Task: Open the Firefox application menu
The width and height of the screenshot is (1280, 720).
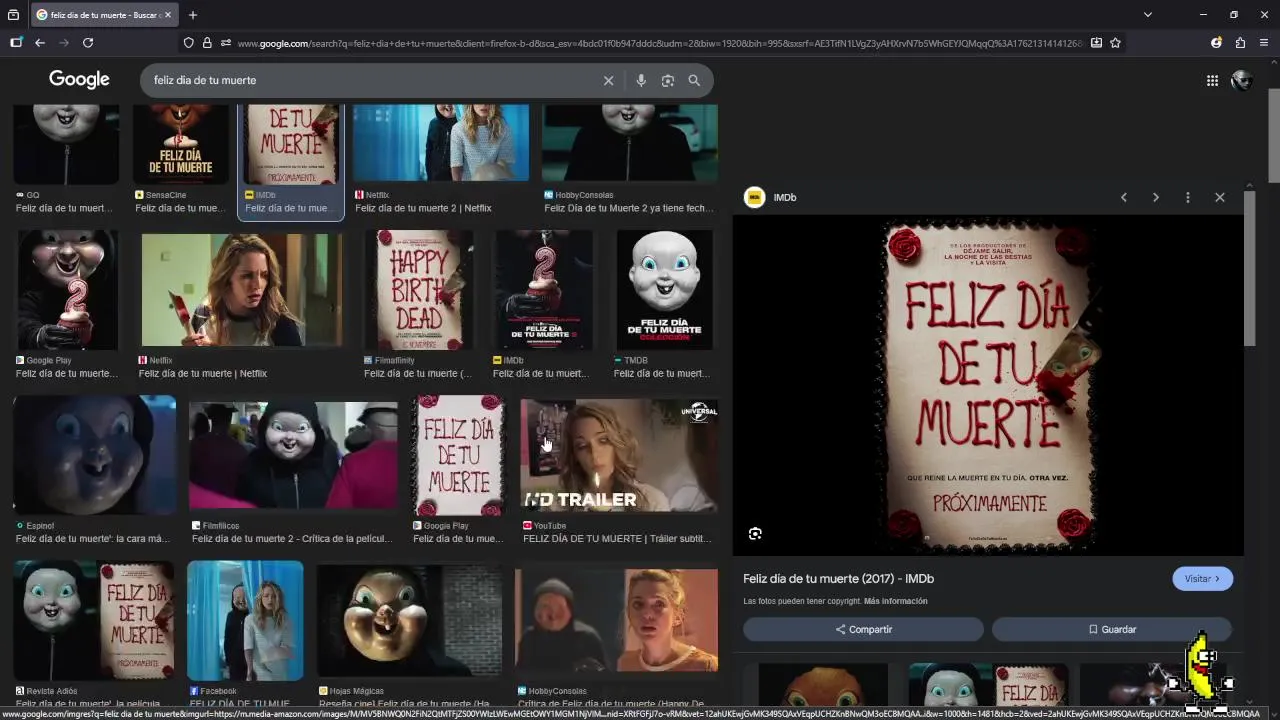Action: pyautogui.click(x=1264, y=43)
